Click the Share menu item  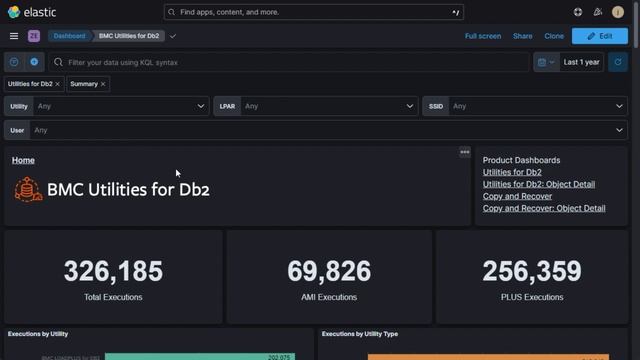coord(522,36)
